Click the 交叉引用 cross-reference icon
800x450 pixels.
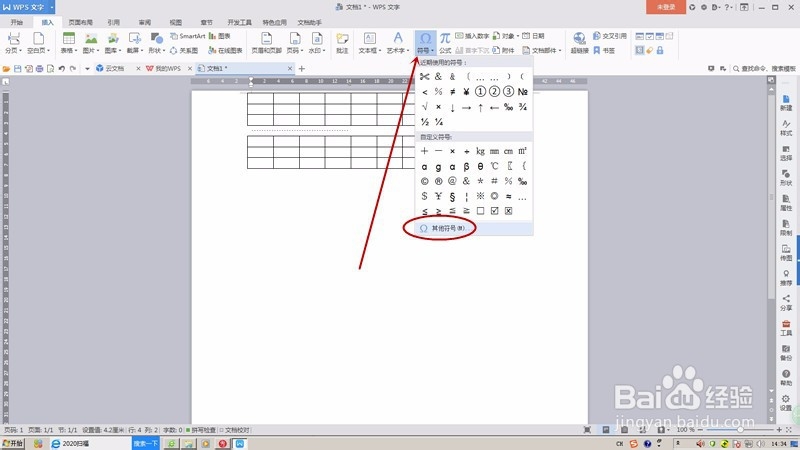point(609,36)
